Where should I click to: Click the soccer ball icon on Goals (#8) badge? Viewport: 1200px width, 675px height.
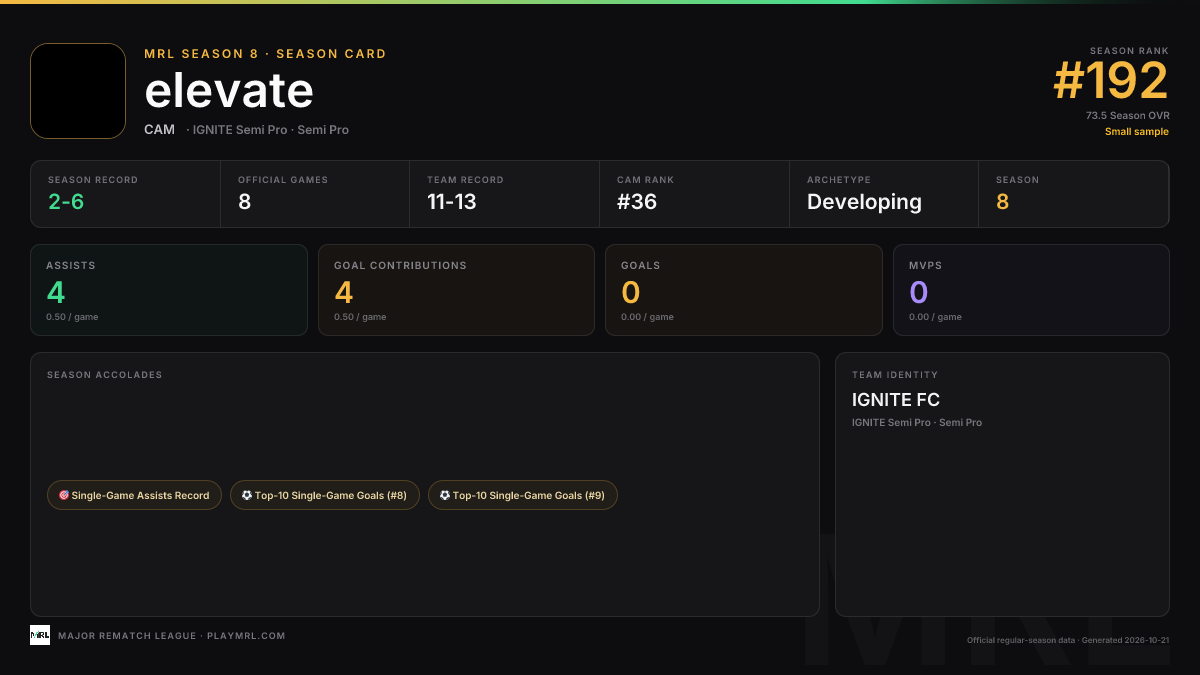247,495
